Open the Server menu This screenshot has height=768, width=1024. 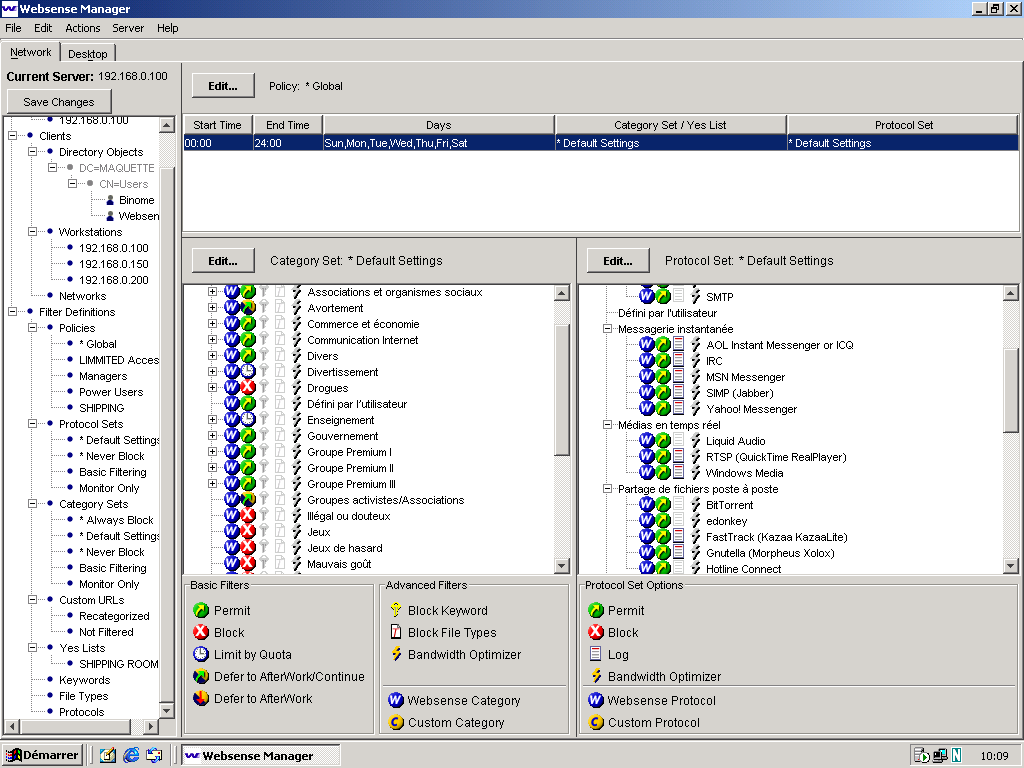128,28
